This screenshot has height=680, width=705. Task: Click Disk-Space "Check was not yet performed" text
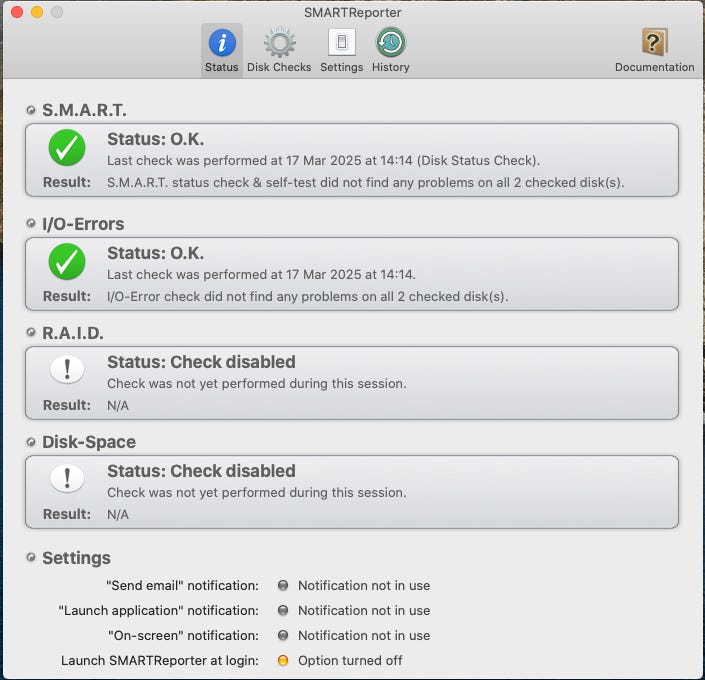[x=257, y=492]
